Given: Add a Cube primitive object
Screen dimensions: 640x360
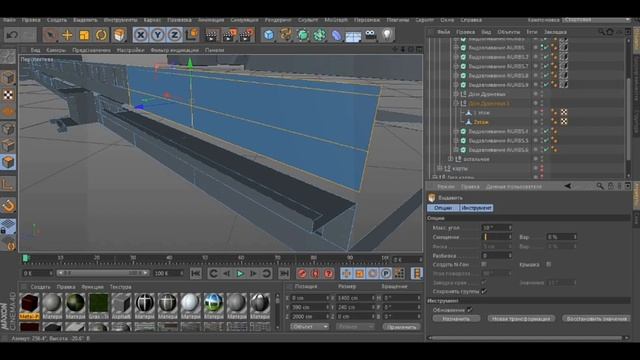Looking at the screenshot, I should pyautogui.click(x=269, y=35).
